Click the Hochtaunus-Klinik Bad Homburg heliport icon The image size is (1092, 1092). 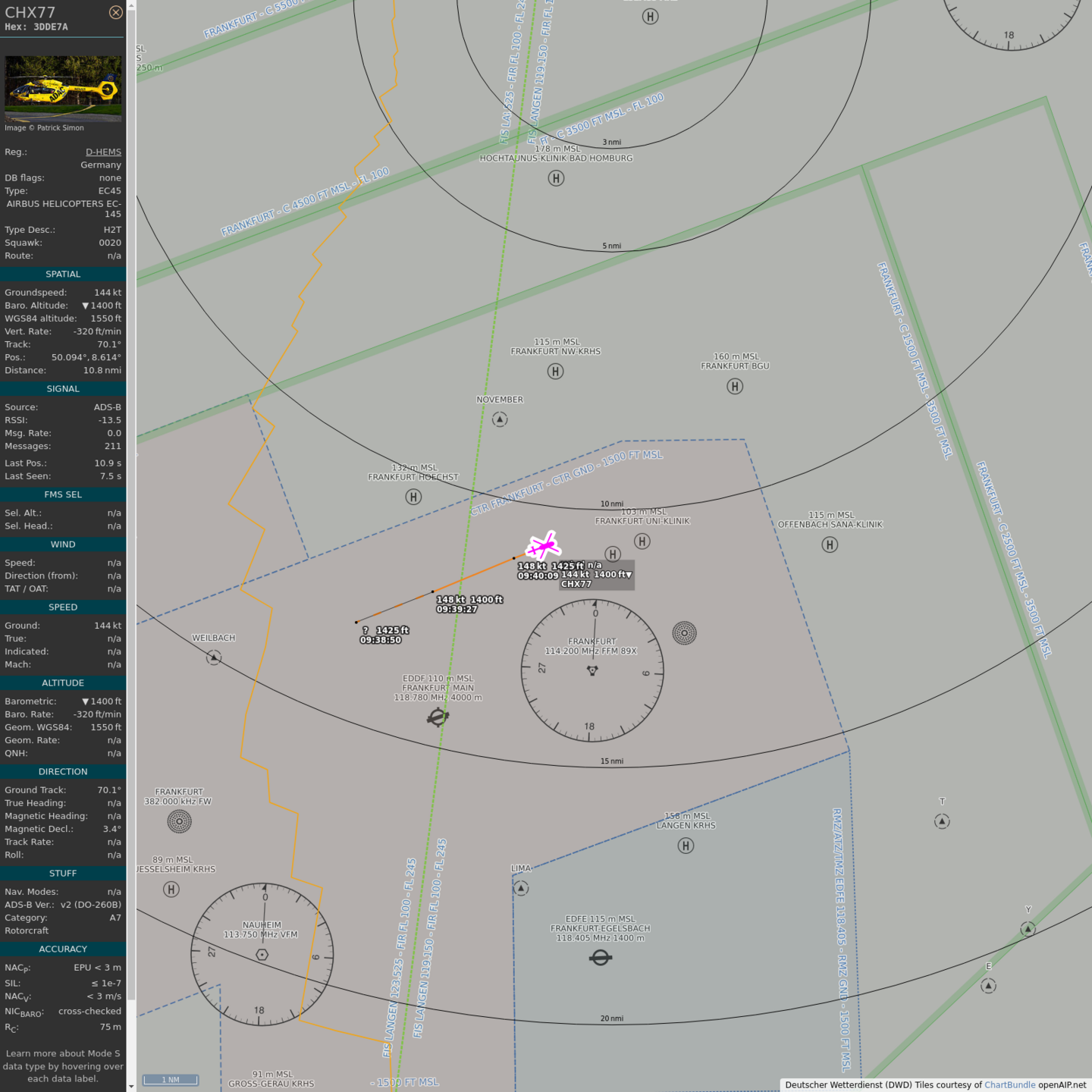(556, 178)
